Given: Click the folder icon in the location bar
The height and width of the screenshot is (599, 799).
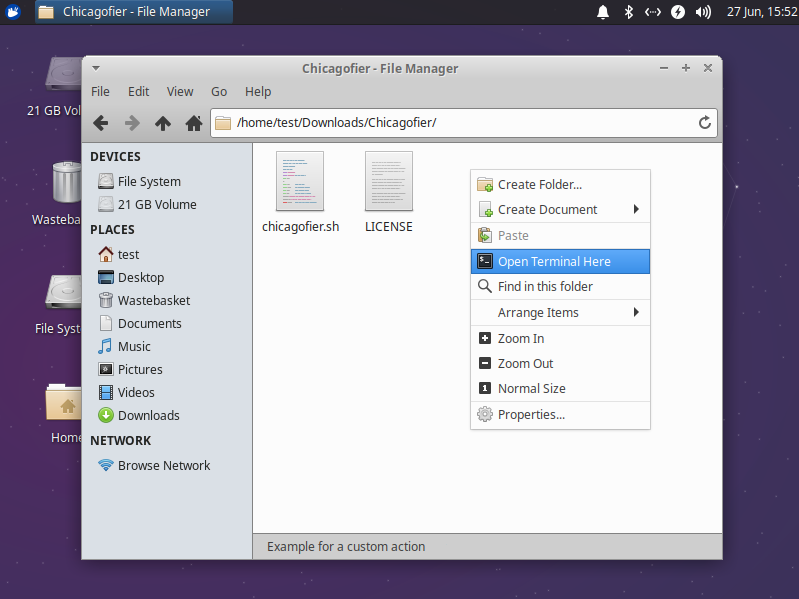Looking at the screenshot, I should click(223, 123).
